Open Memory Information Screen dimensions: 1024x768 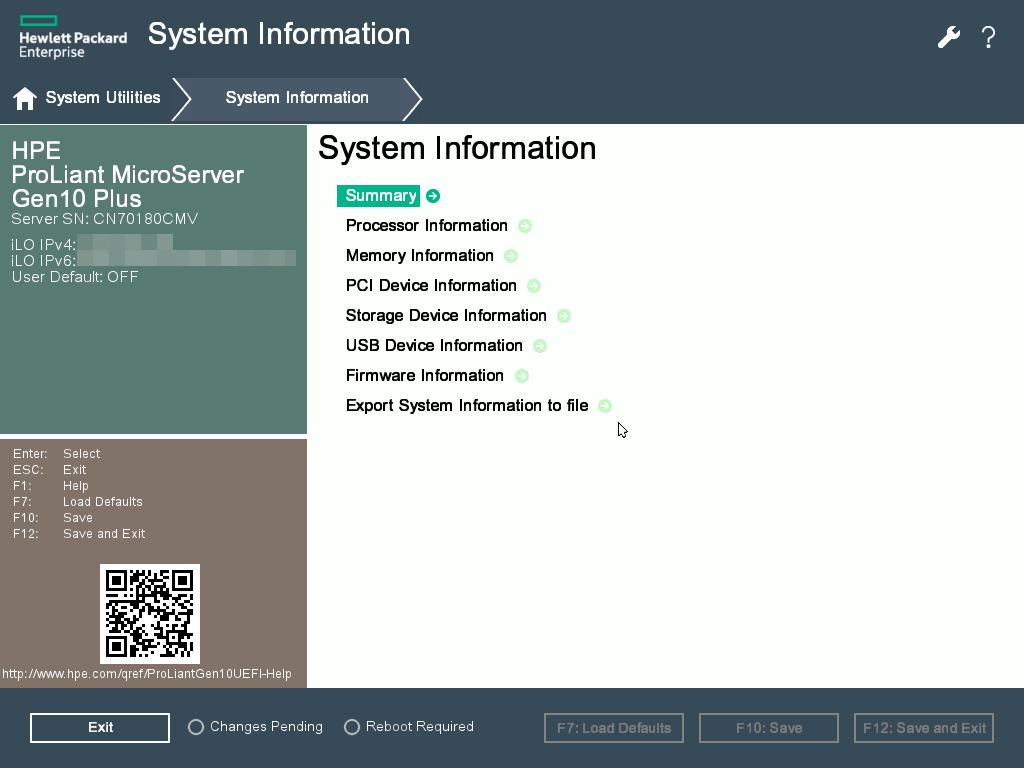(x=419, y=255)
